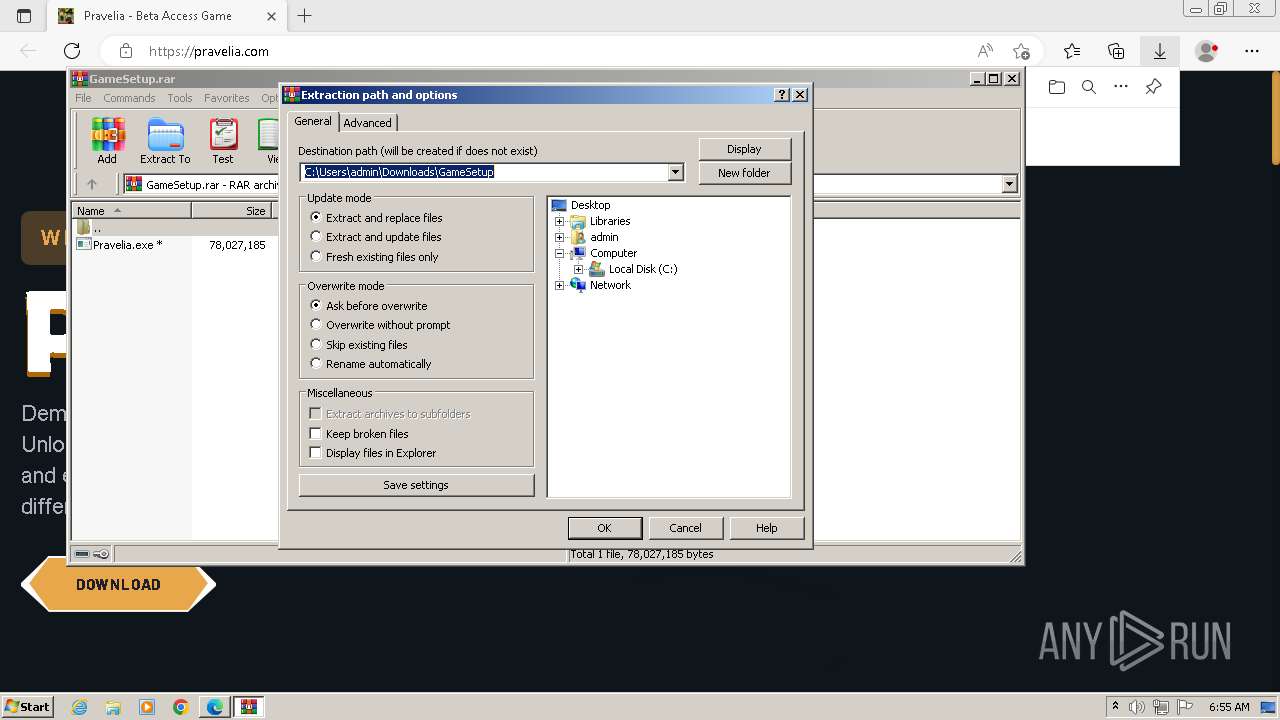Pin the downloads panel
The image size is (1280, 720).
(1153, 87)
